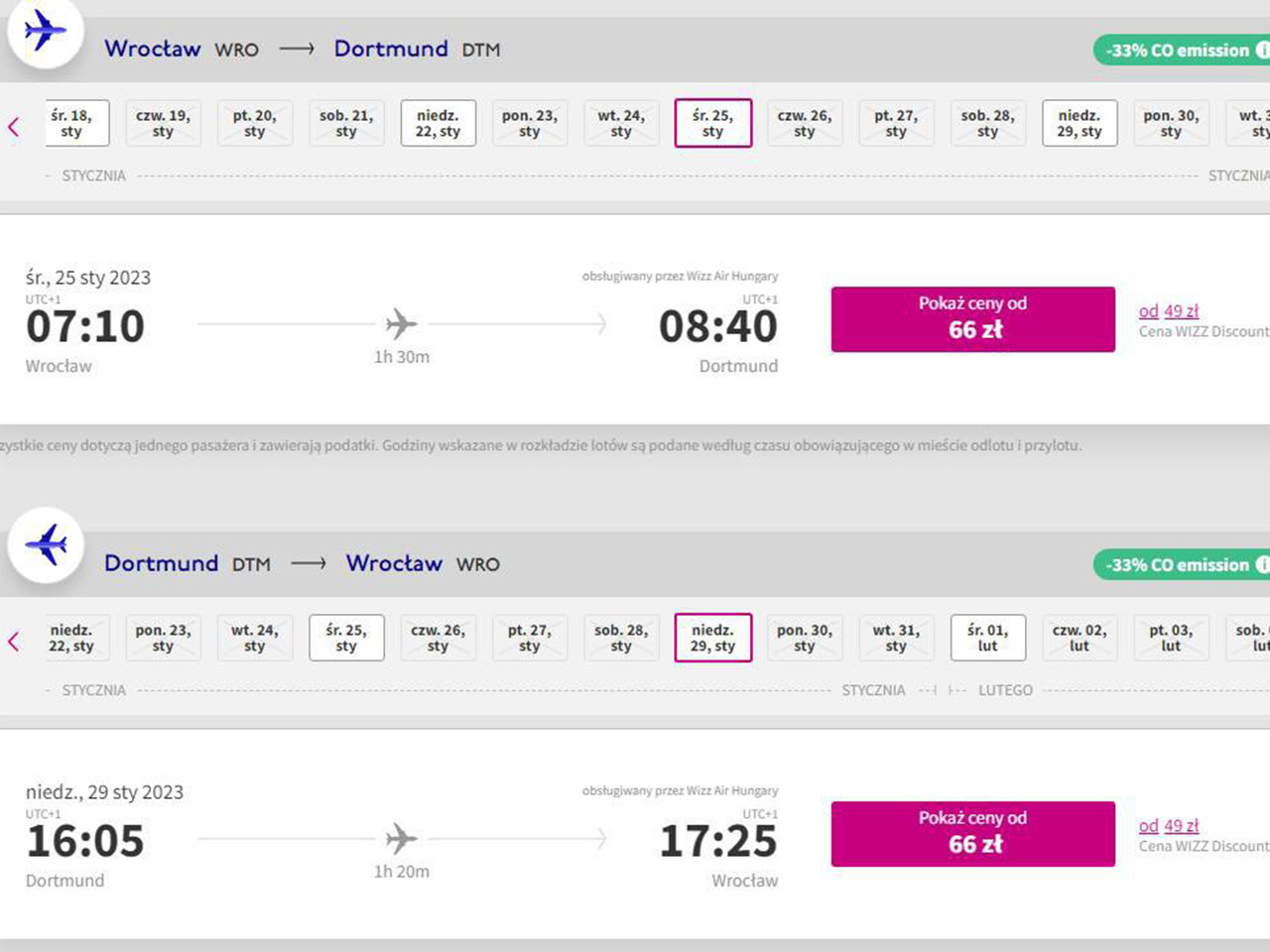Select return date śr. 25, sty
The image size is (1270, 952).
346,638
